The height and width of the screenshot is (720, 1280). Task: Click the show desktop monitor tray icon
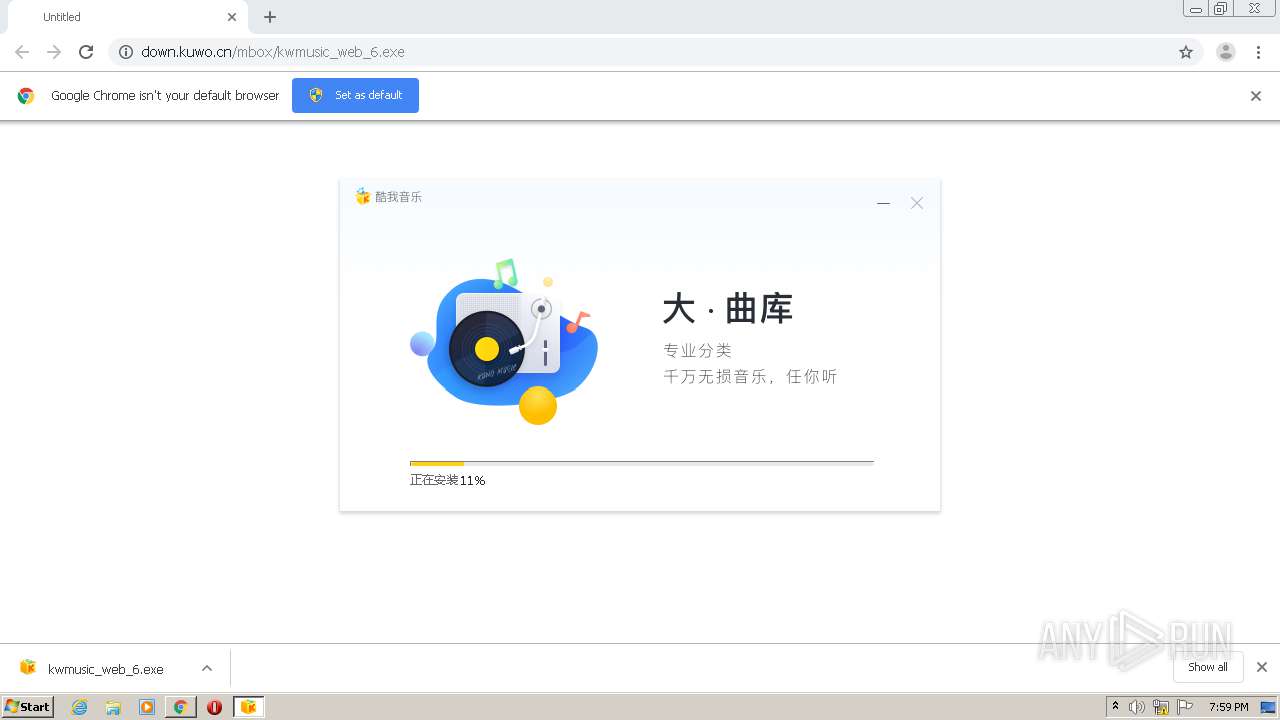tap(1268, 707)
